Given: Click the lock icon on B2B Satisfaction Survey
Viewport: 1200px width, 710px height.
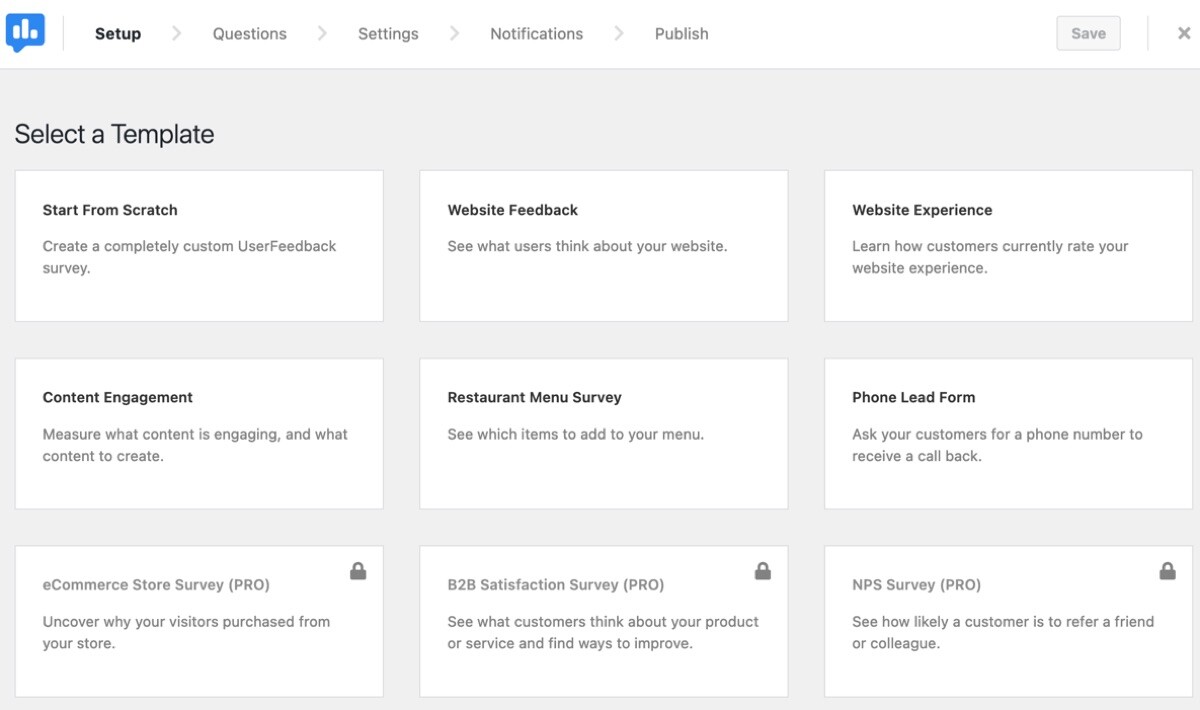Looking at the screenshot, I should coord(763,571).
